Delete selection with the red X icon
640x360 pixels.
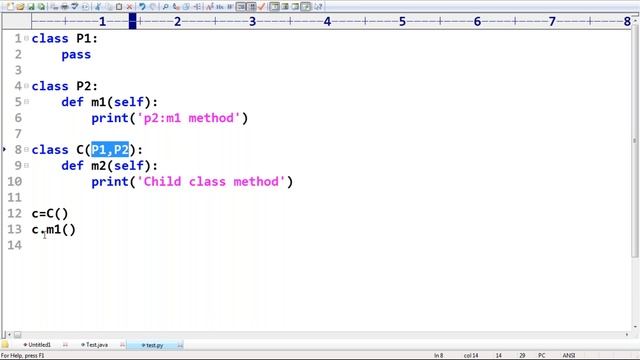point(129,7)
